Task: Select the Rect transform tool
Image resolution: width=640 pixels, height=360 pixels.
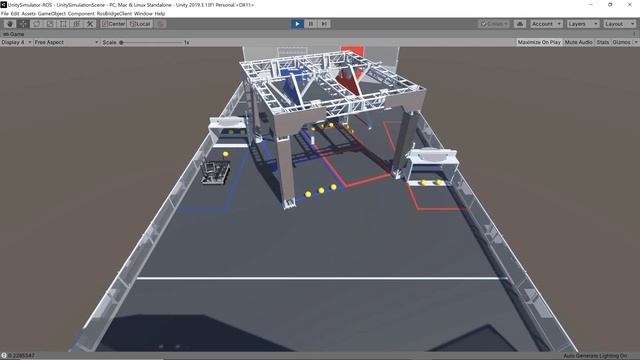Action: pos(63,24)
